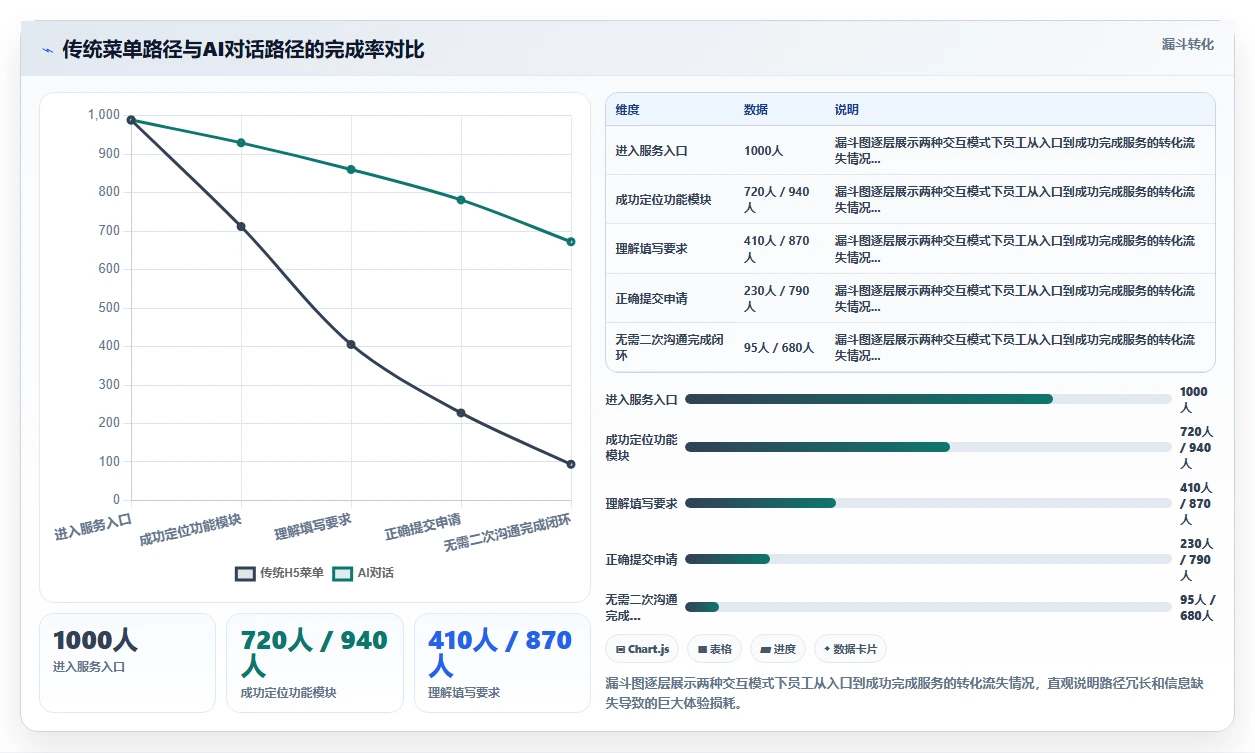This screenshot has height=753, width=1255.
Task: Toggle the 传统H5菜单 legend swatch
Action: click(x=245, y=573)
